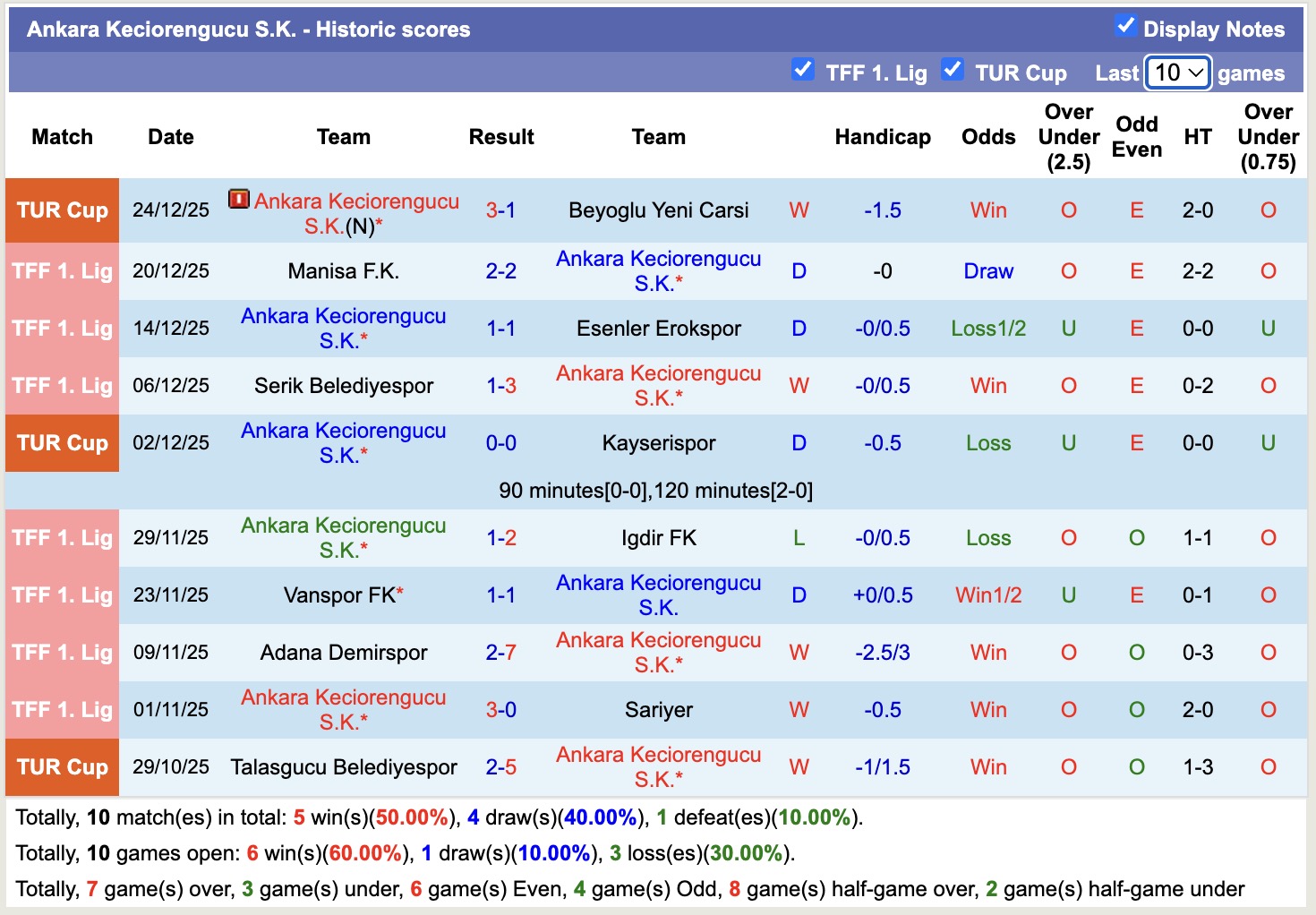Click the red card icon beside Ankara Keciorengucu
Viewport: 1316px width, 915px height.
pos(238,199)
